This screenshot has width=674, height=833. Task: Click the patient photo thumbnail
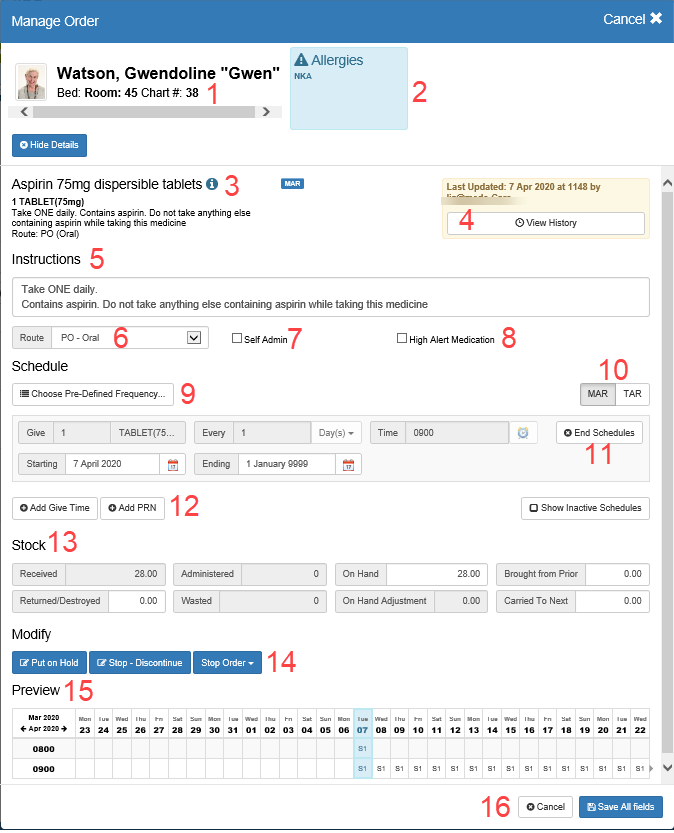[31, 82]
